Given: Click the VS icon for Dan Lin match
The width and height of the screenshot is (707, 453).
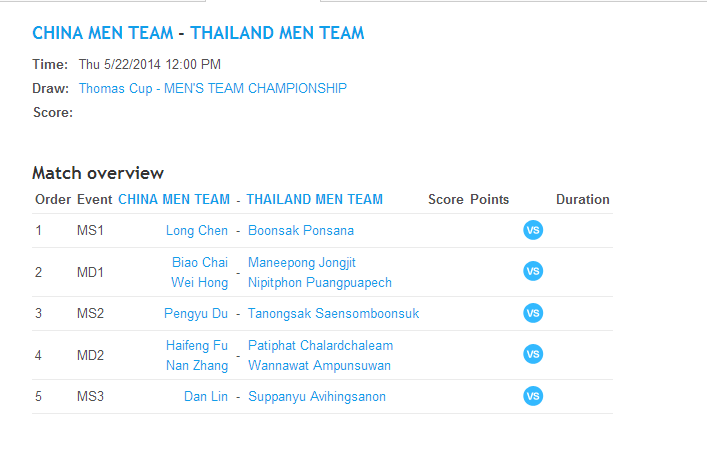Looking at the screenshot, I should [x=533, y=397].
